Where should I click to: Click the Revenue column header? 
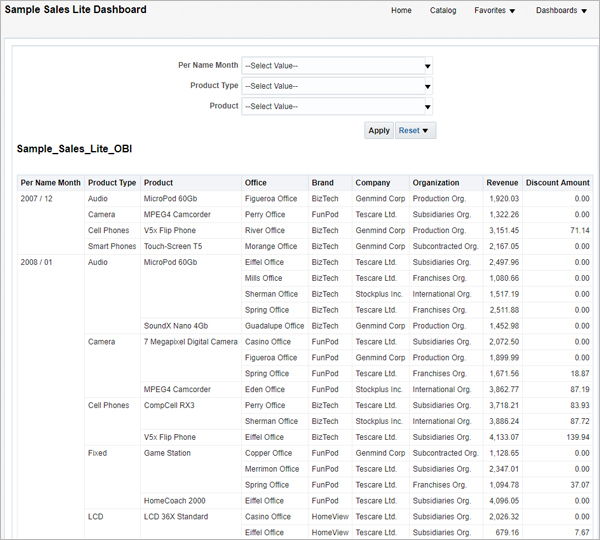click(x=502, y=183)
